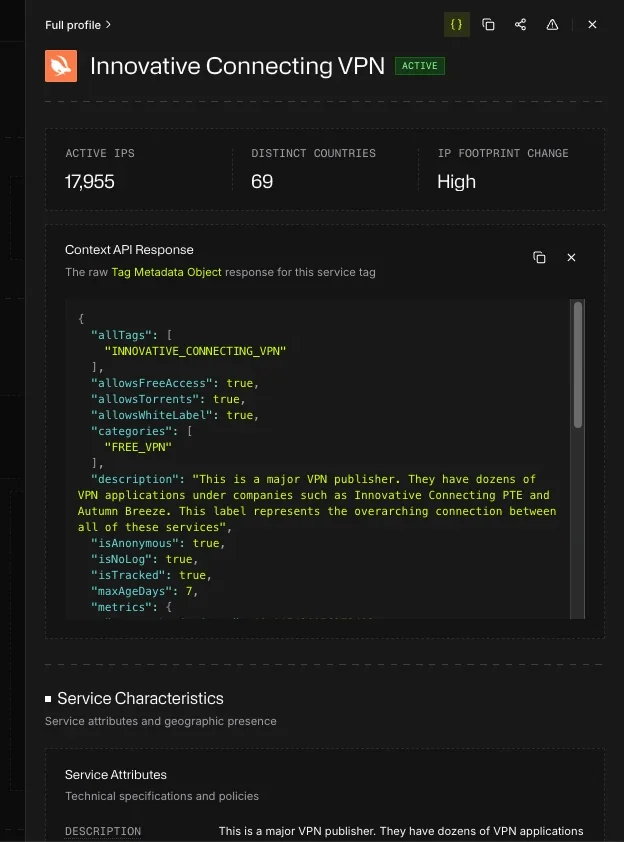Open the Tag Metadata Object link
624x842 pixels.
(x=166, y=272)
